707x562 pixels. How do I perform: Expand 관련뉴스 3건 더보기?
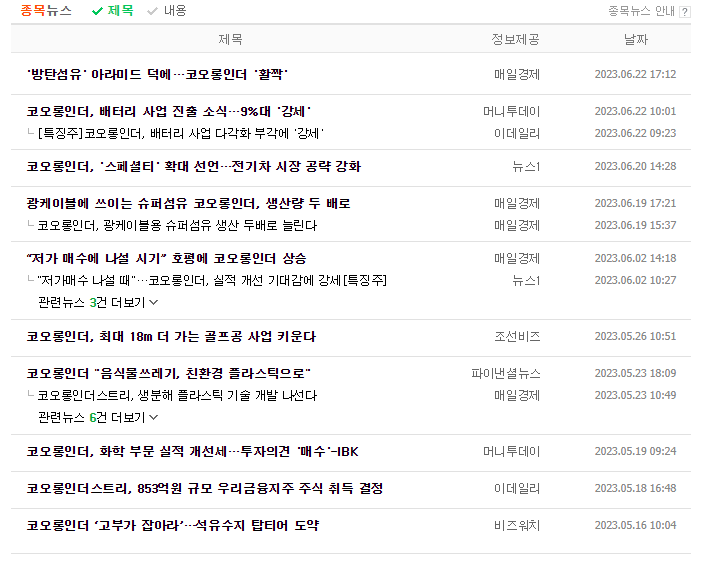[x=98, y=302]
